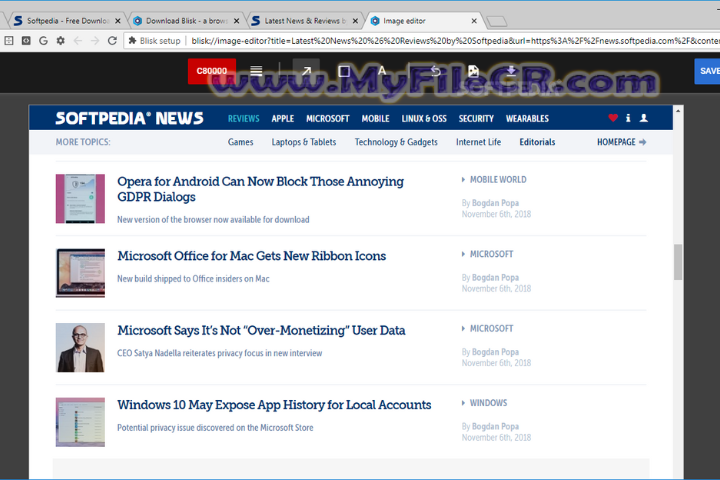720x480 pixels.
Task: Open Technology & Gadgets topic link
Action: point(396,142)
